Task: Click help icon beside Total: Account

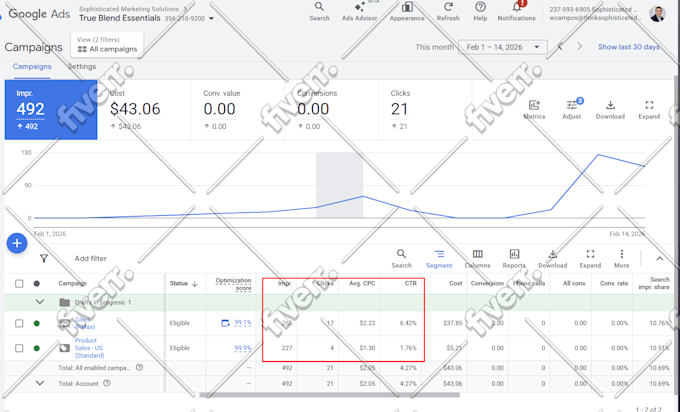Action: (x=107, y=383)
